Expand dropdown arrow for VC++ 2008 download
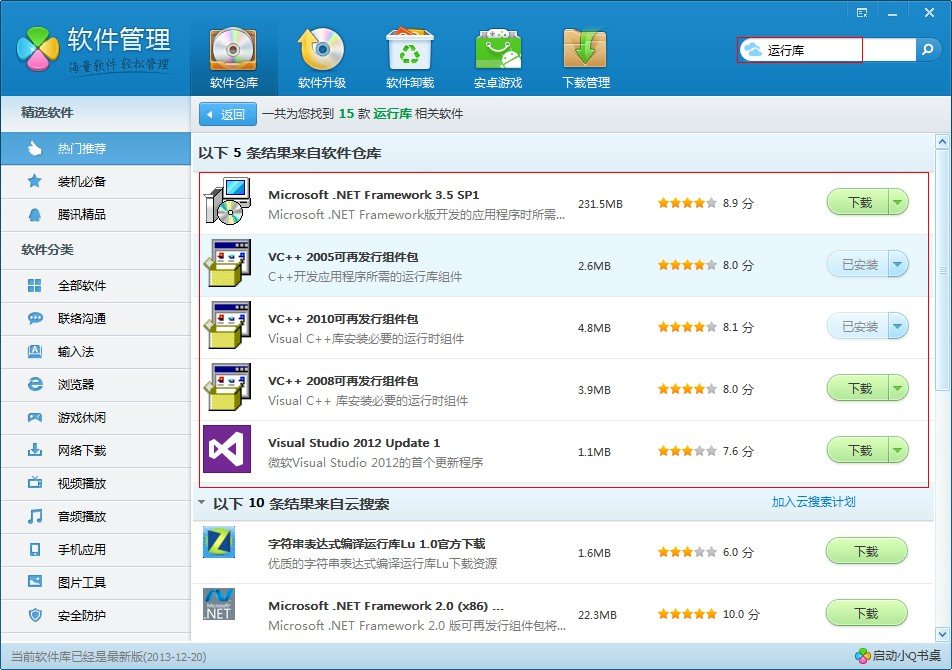The height and width of the screenshot is (670, 952). click(x=897, y=388)
